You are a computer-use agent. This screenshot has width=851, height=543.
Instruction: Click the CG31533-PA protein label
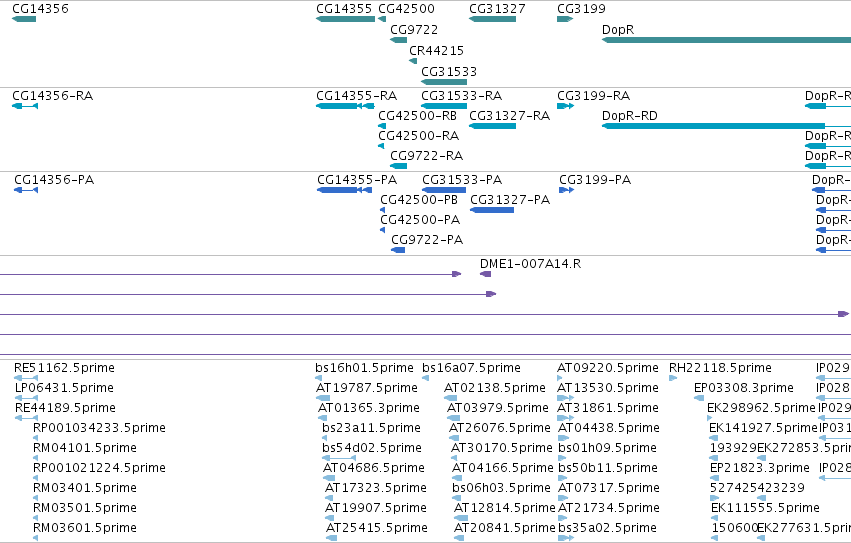tap(462, 180)
